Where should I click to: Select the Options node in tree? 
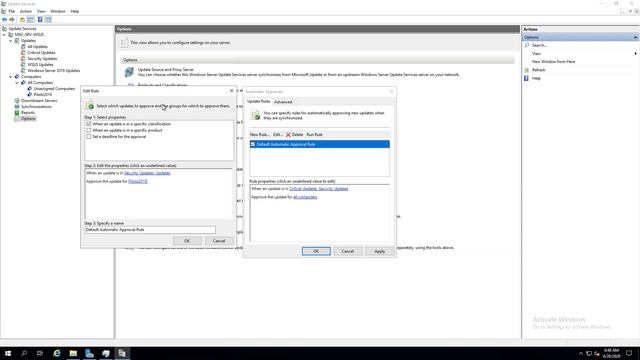(x=28, y=118)
